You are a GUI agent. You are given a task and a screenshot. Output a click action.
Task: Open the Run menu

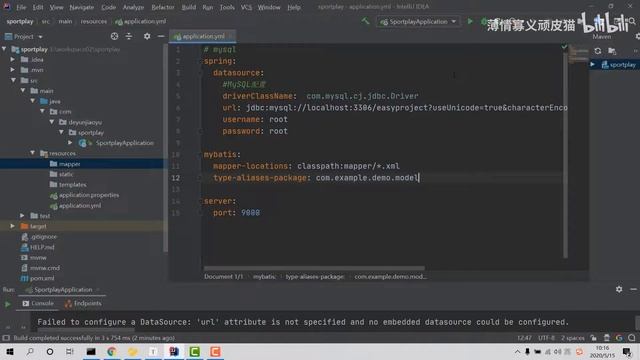[x=207, y=7]
